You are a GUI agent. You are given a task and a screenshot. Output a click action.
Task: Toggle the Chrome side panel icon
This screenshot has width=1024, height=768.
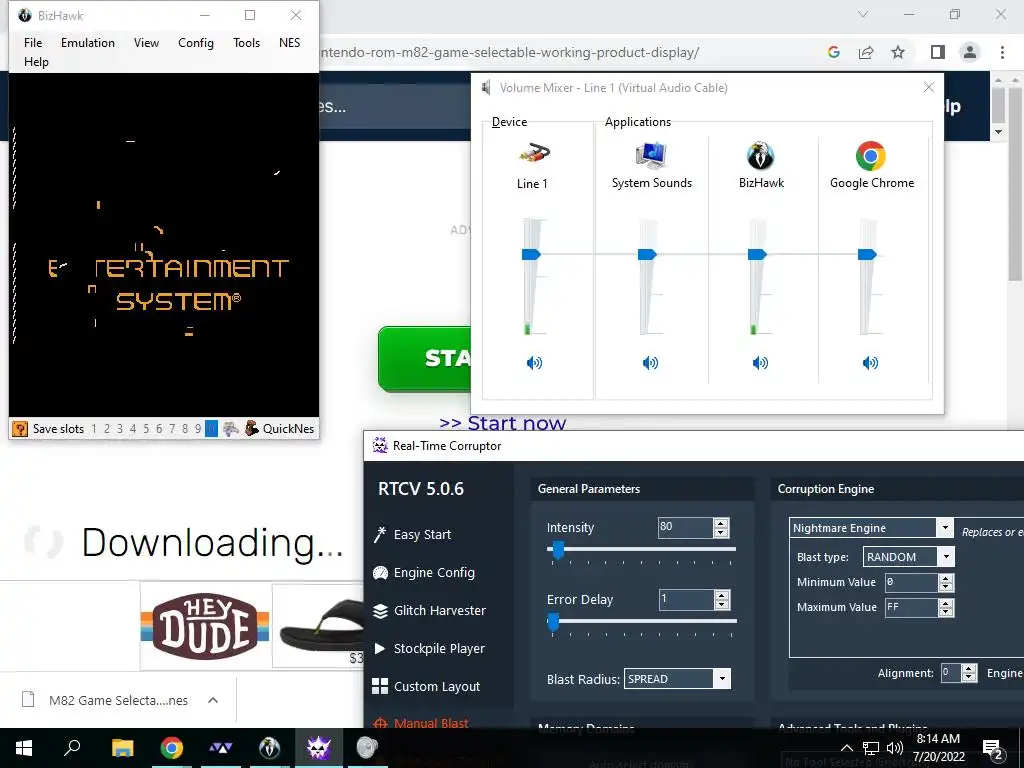938,52
